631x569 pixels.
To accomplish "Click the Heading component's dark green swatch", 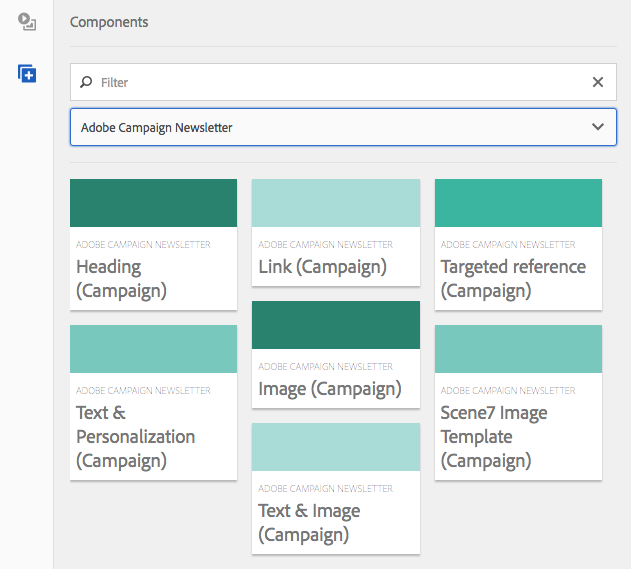I will pyautogui.click(x=153, y=203).
